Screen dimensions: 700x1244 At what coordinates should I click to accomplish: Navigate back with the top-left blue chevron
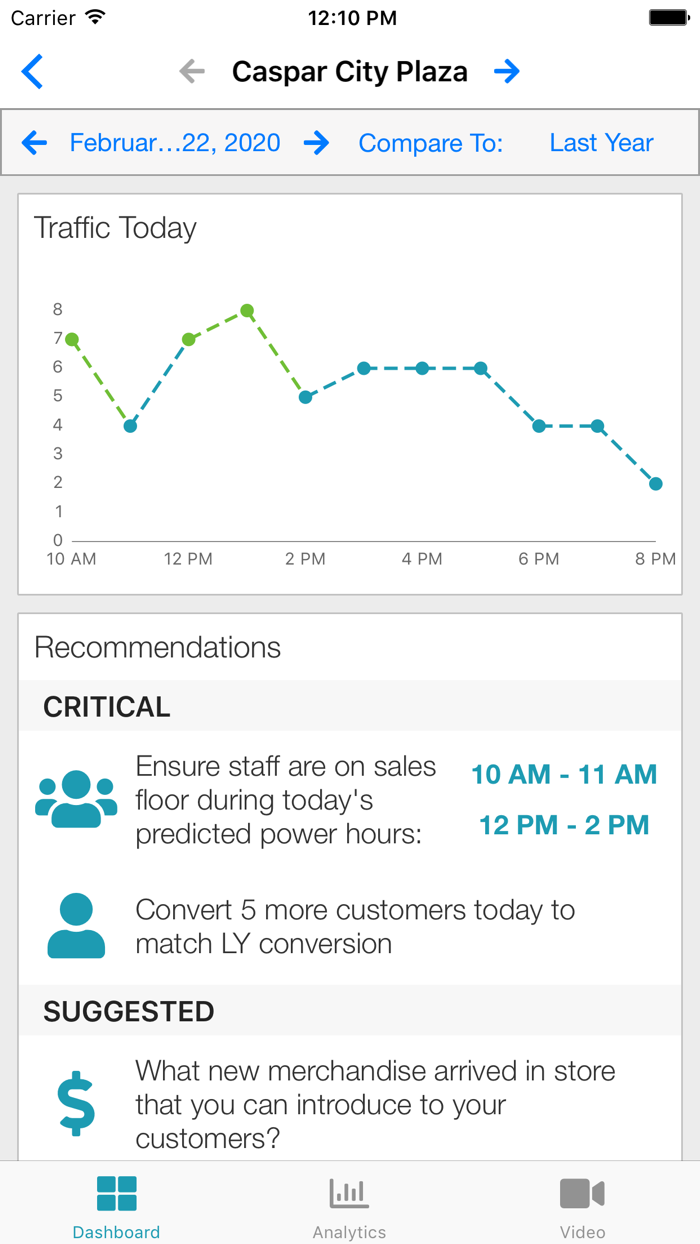pos(31,71)
